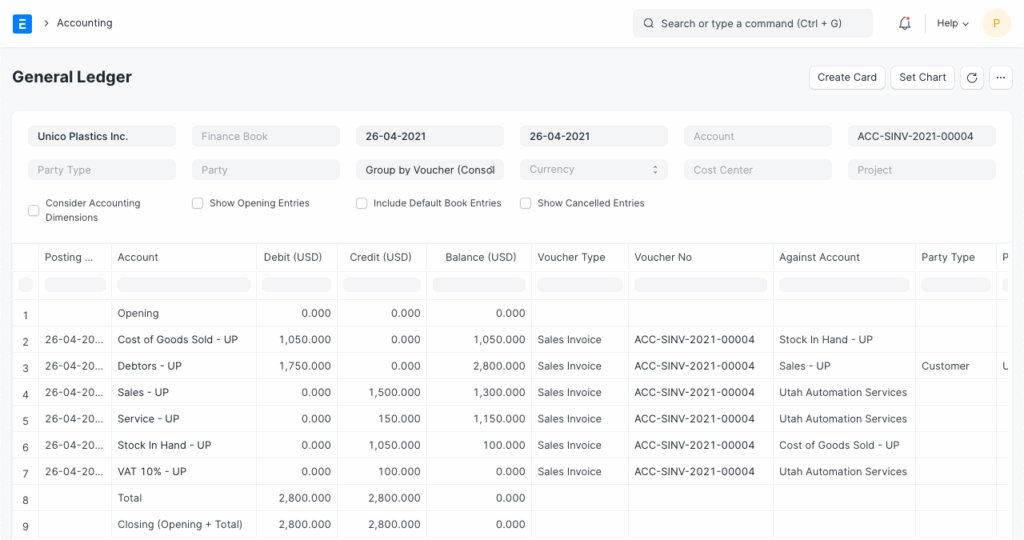The image size is (1024, 540).
Task: Check Include Default Book Entries
Action: [362, 203]
